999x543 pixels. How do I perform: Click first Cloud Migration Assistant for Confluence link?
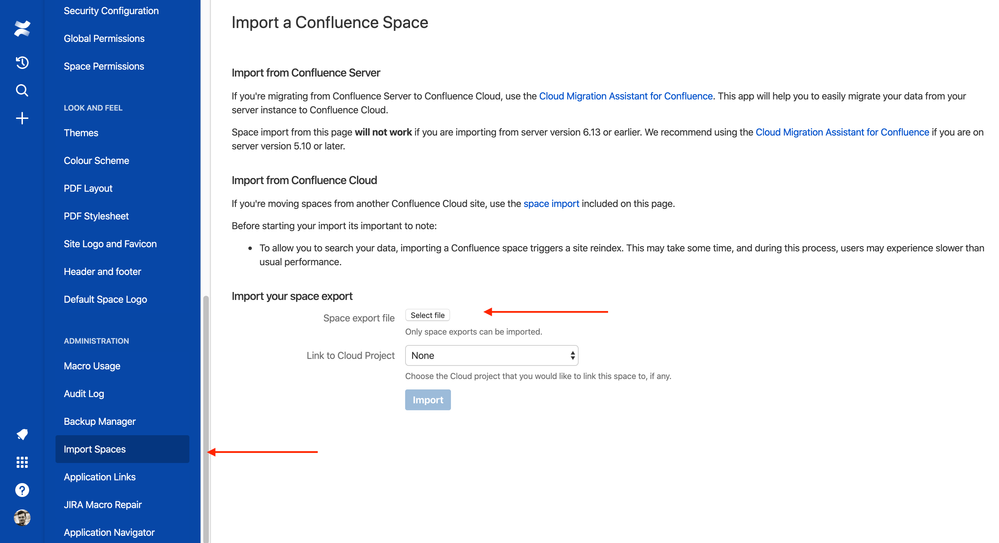626,96
